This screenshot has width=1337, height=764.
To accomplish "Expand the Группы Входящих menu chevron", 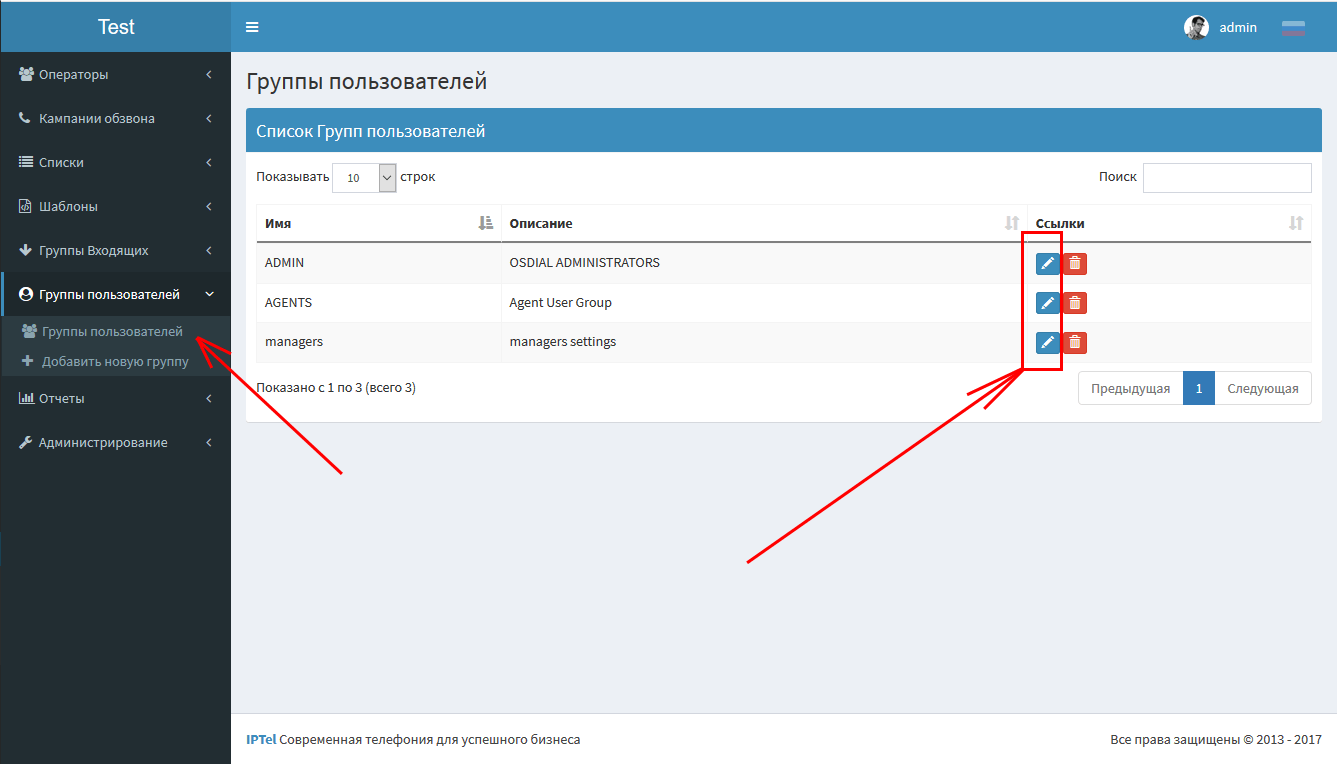I will click(x=209, y=250).
